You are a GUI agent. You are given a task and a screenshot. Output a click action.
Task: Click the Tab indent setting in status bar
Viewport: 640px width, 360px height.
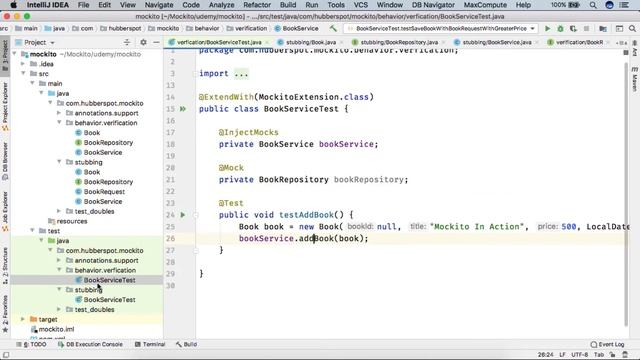coord(598,355)
